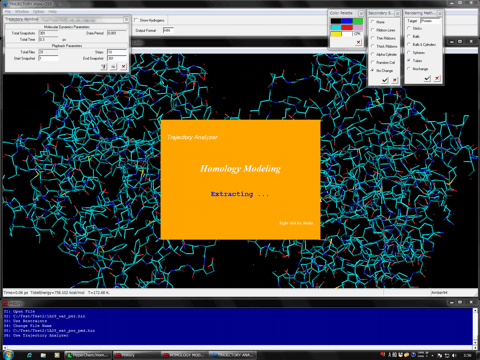This screenshot has height=360, width=480.
Task: Click the Rendering Method title-bar button
Action: tap(440, 13)
